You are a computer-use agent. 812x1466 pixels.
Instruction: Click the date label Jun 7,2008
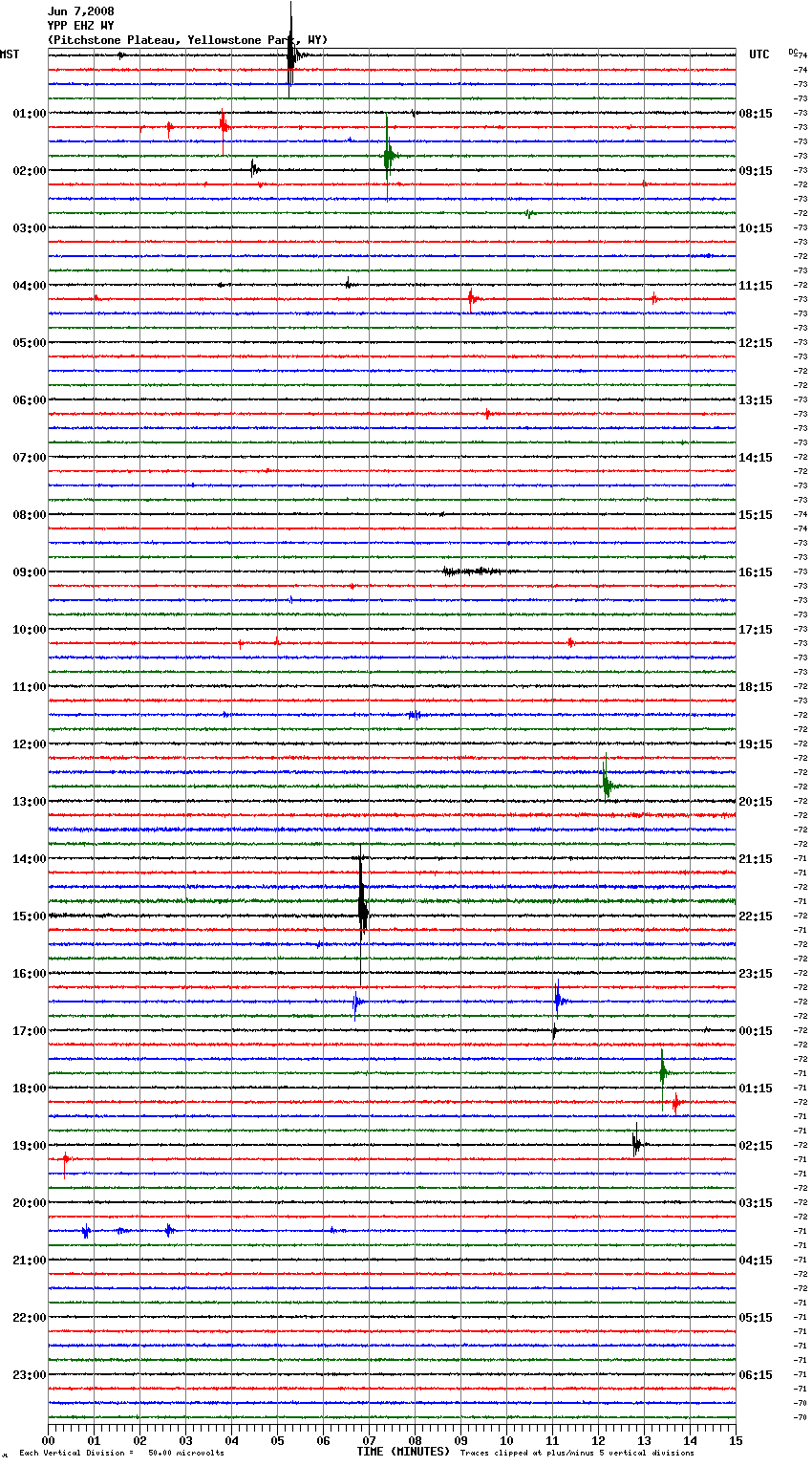point(81,11)
